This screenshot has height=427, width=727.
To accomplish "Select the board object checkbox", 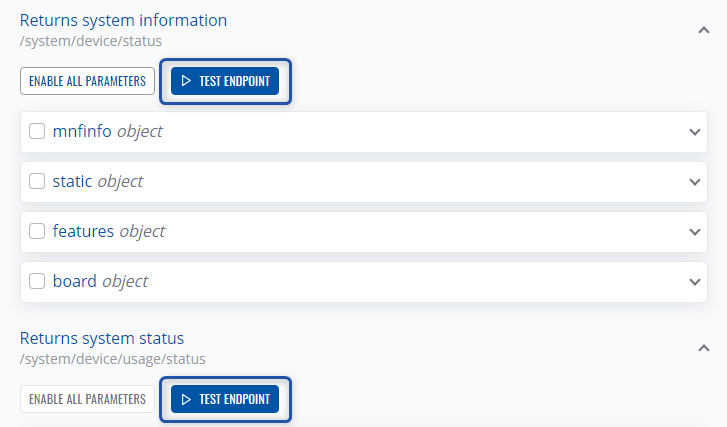I will tap(37, 281).
